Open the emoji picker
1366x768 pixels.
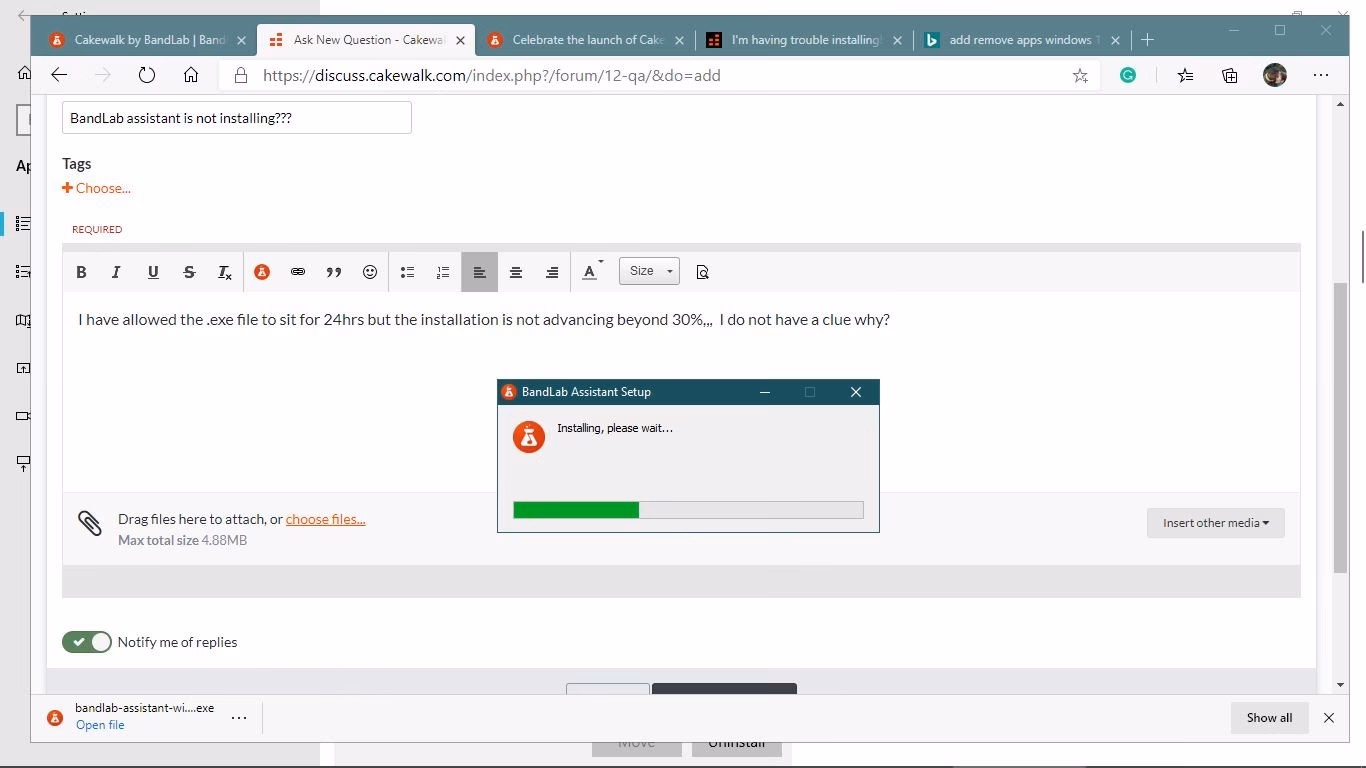pyautogui.click(x=370, y=272)
